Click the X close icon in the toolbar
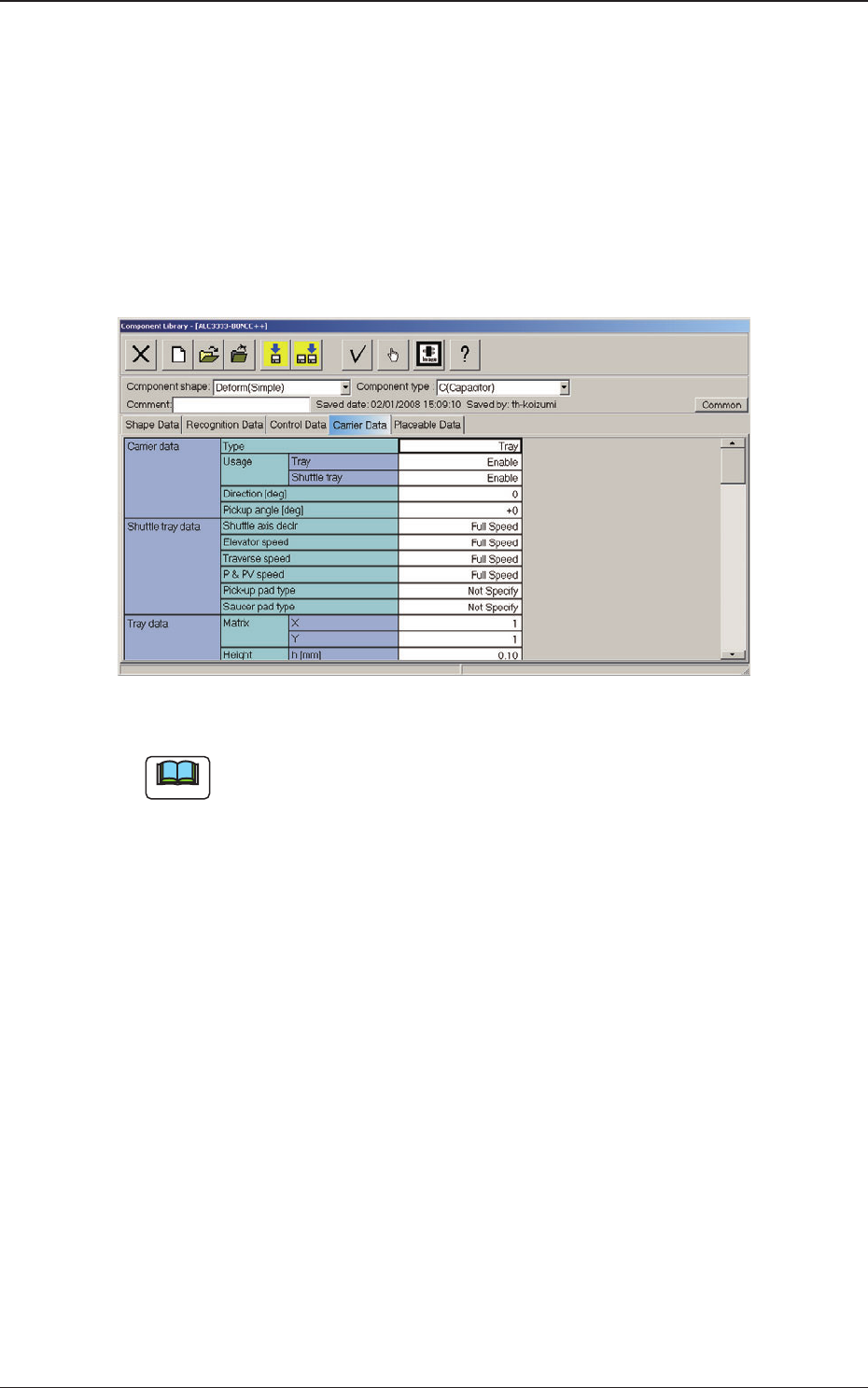Screen dimensions: 868x1388 [x=141, y=355]
